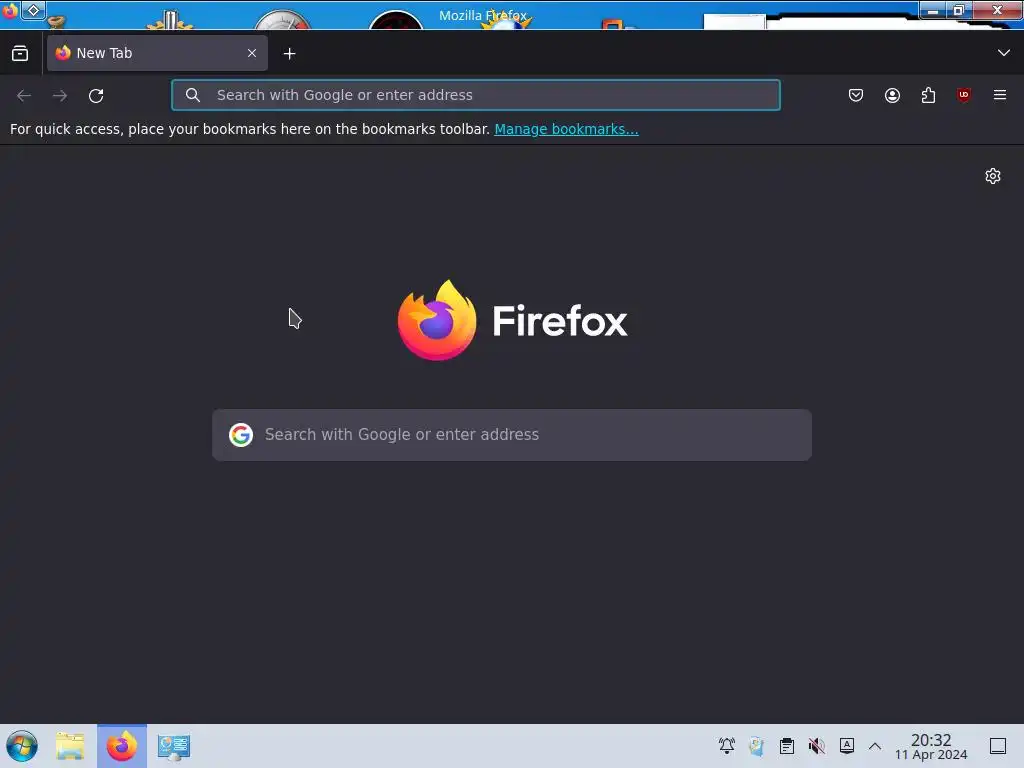Viewport: 1024px width, 768px height.
Task: Open the Firefox View tab icon
Action: [x=20, y=54]
